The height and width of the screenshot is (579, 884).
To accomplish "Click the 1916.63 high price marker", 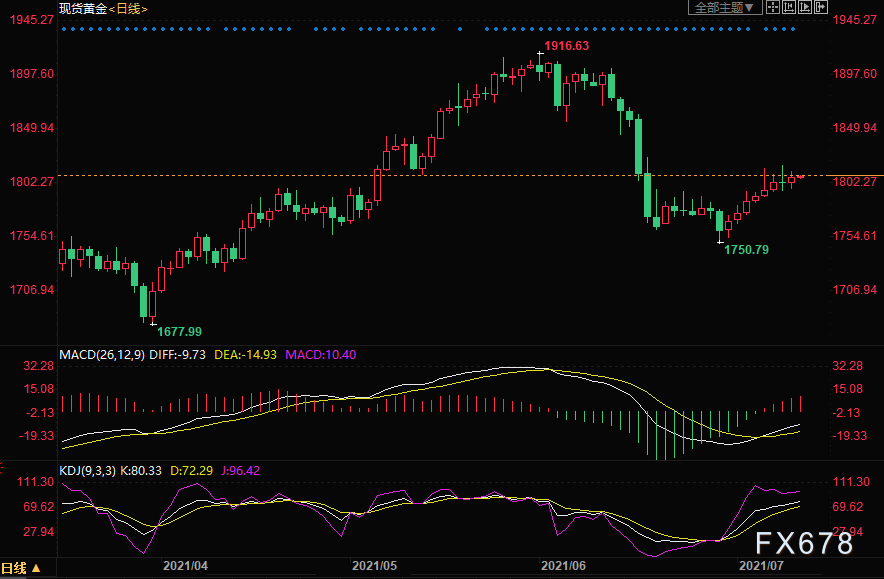I will point(567,46).
